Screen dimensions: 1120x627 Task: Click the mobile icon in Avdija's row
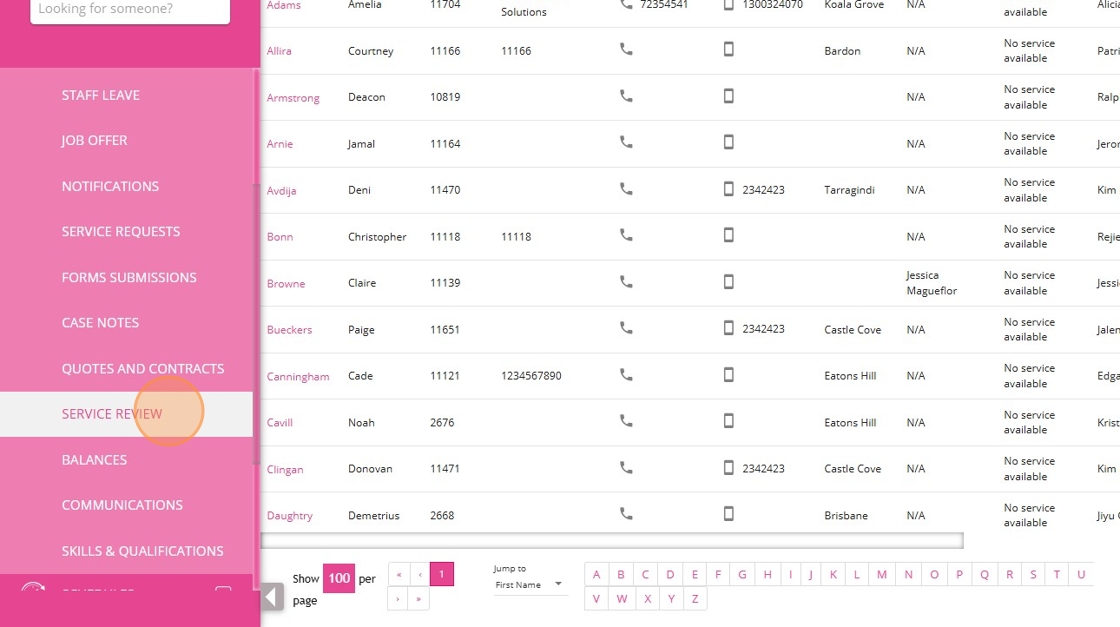[729, 189]
